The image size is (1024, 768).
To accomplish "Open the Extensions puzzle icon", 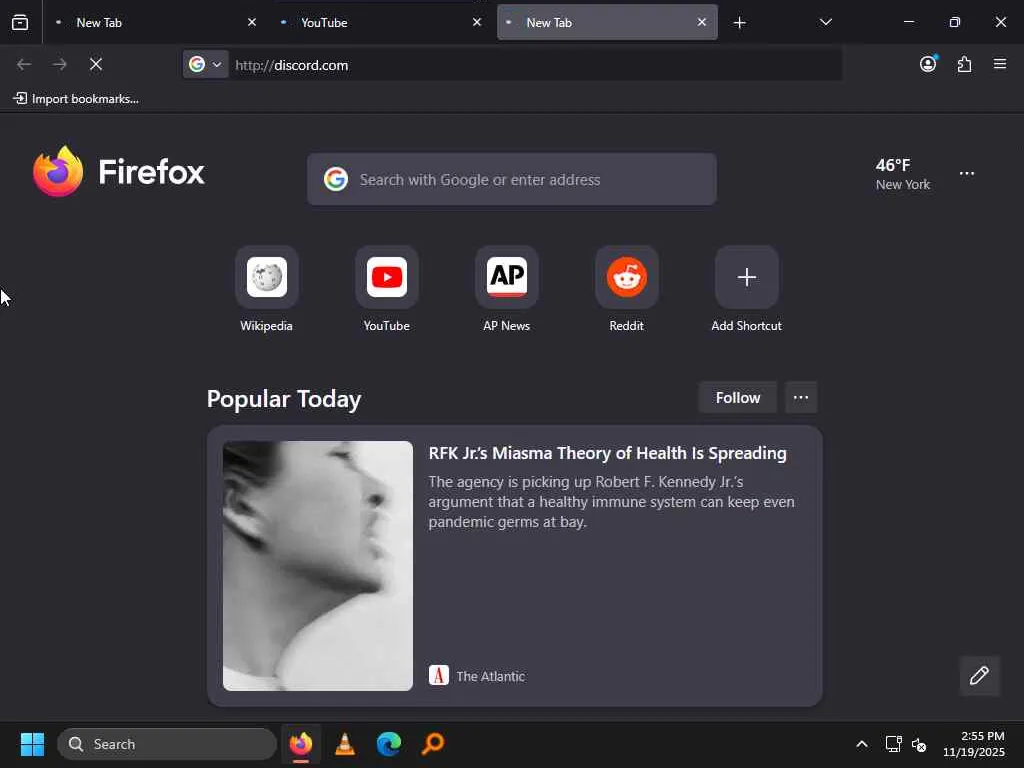I will point(964,64).
